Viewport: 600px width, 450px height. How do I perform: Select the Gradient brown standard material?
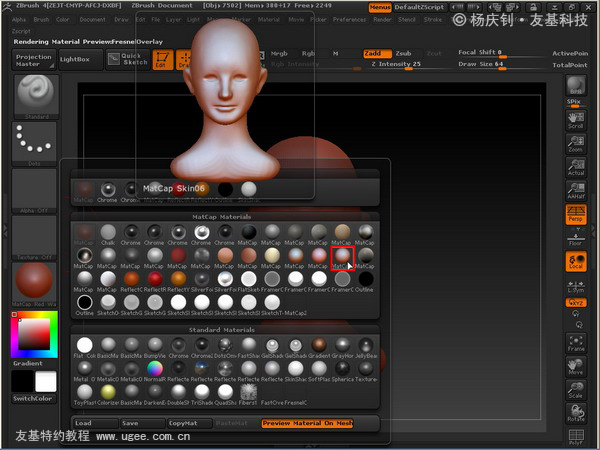[319, 347]
